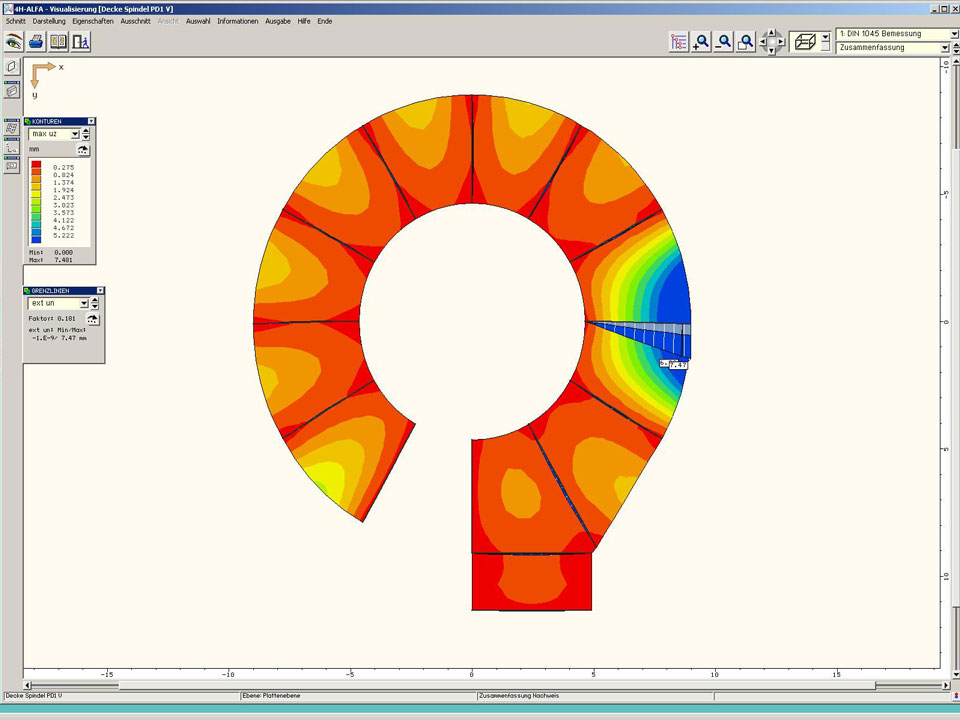This screenshot has width=960, height=720.
Task: Click the exit door icon
Action: tap(82, 42)
